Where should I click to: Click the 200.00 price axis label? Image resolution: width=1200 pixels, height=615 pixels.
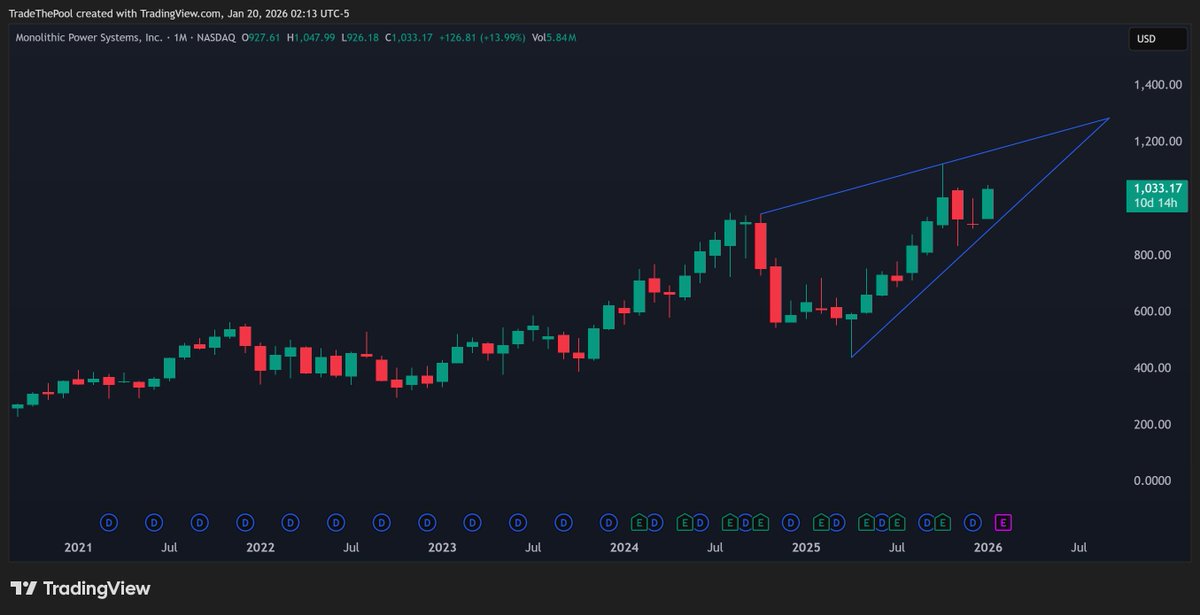1152,424
